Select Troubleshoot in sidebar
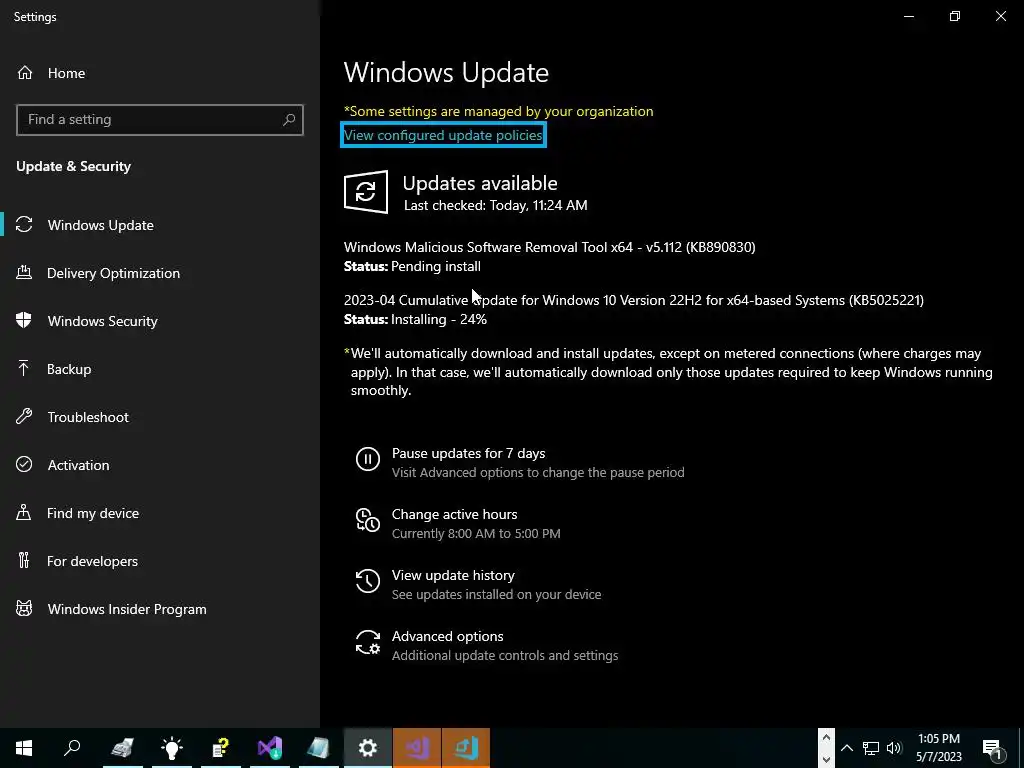The image size is (1024, 768). 160,417
